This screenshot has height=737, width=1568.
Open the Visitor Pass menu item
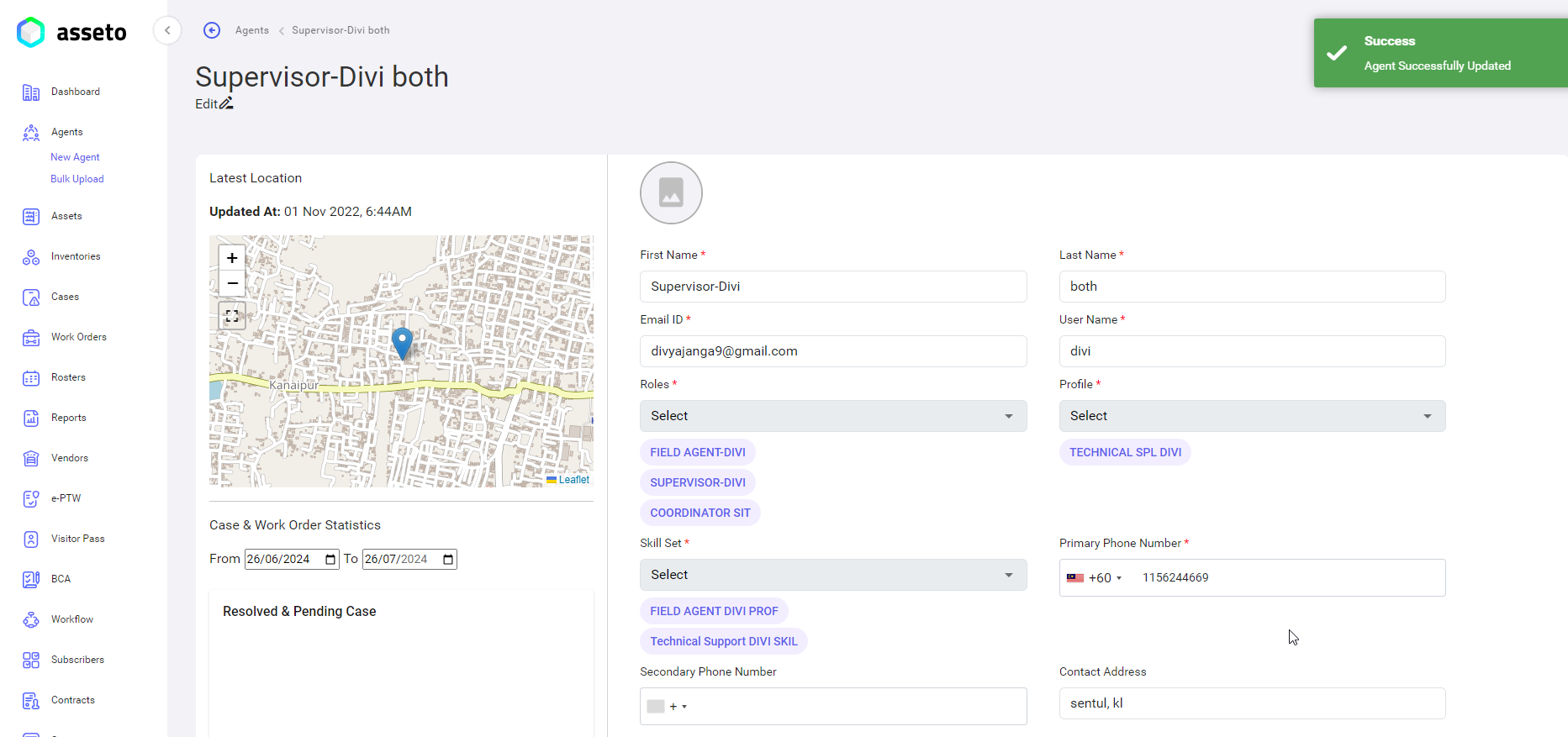(x=78, y=539)
